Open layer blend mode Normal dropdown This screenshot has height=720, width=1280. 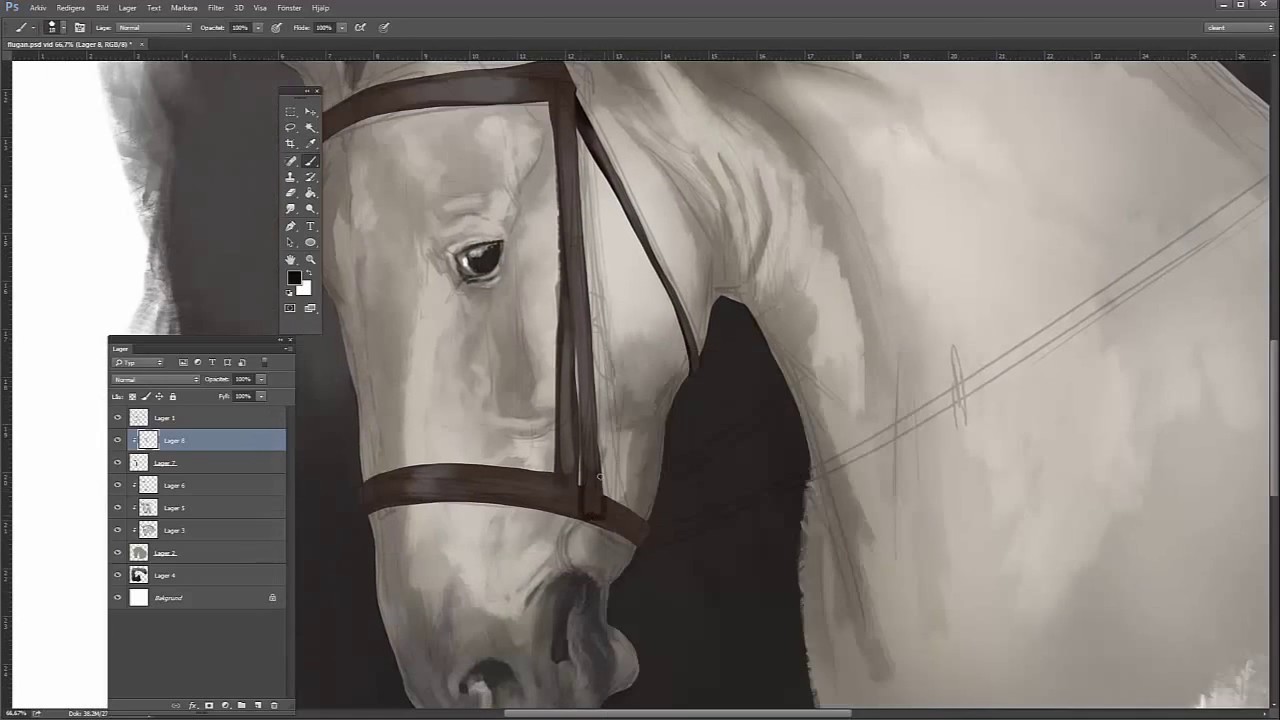(x=156, y=380)
